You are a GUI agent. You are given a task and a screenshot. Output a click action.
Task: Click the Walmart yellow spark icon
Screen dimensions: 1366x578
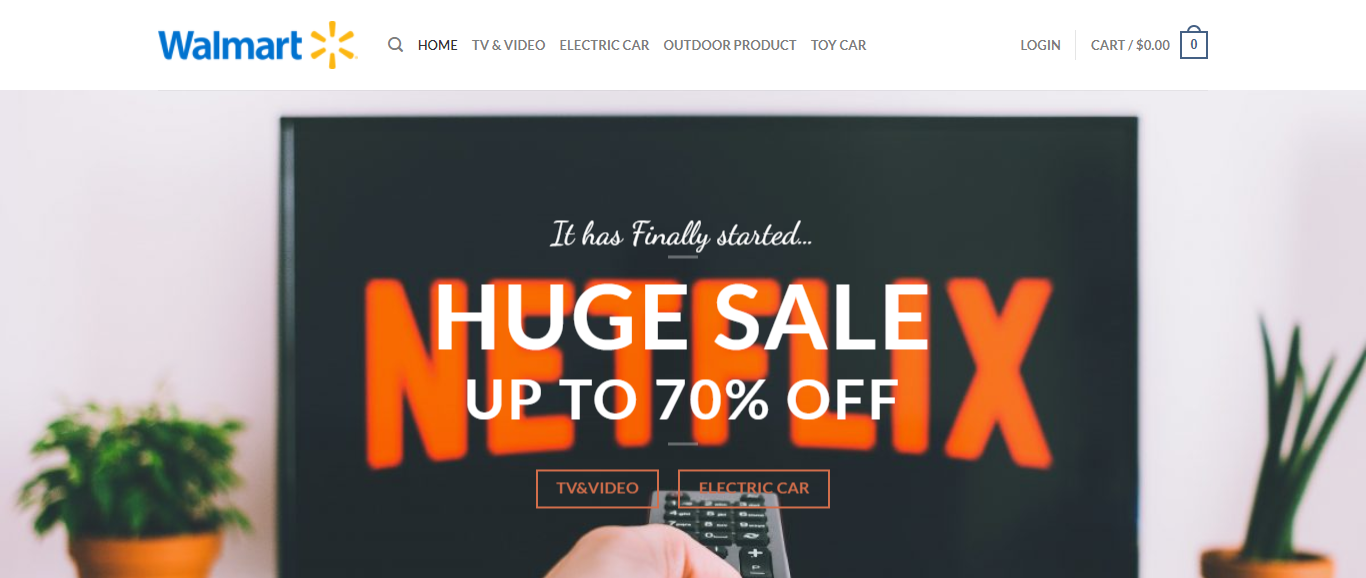tap(332, 45)
